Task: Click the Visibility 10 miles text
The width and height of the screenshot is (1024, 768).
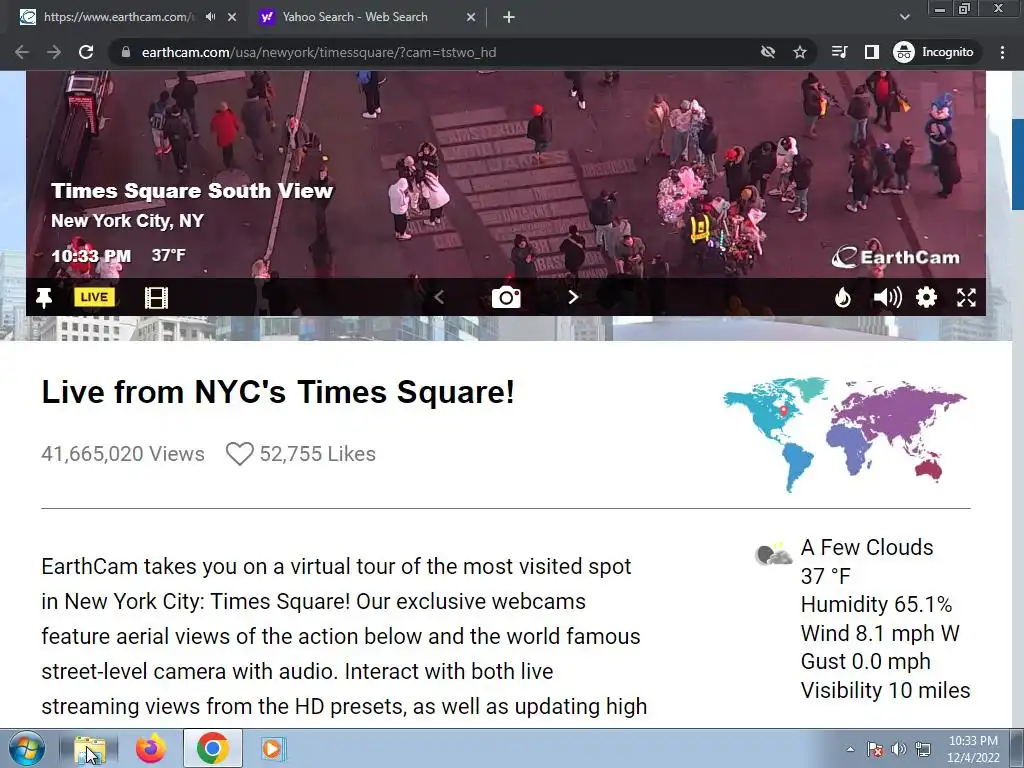Action: coord(886,690)
